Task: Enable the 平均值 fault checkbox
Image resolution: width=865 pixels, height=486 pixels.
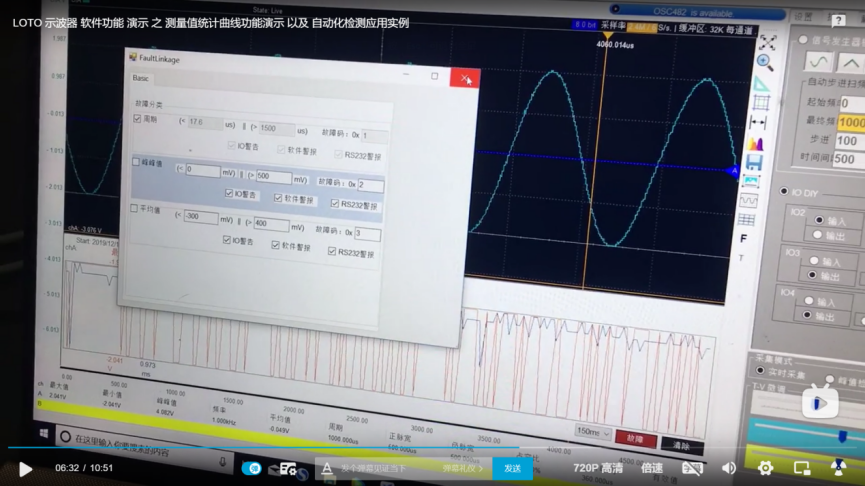Action: pyautogui.click(x=134, y=209)
